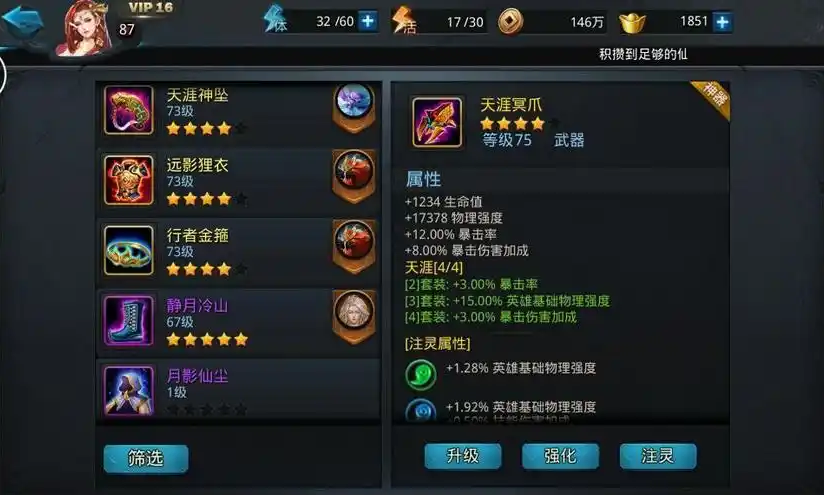
Task: Open the 筛选 filter button
Action: point(146,459)
